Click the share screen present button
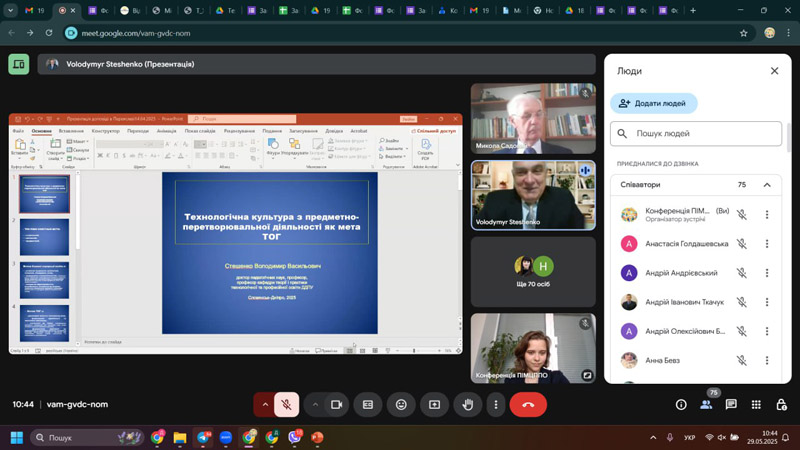 pos(434,405)
